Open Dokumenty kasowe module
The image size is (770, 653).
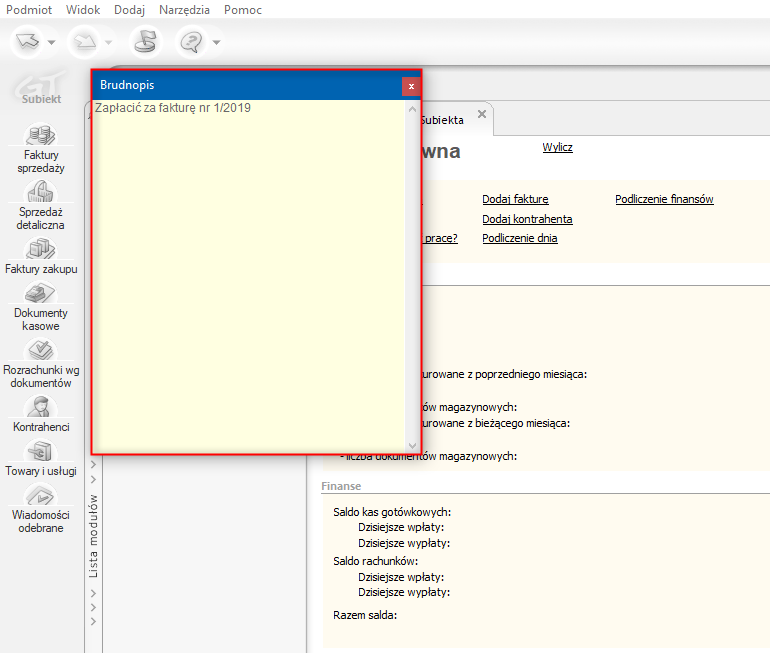[x=41, y=306]
